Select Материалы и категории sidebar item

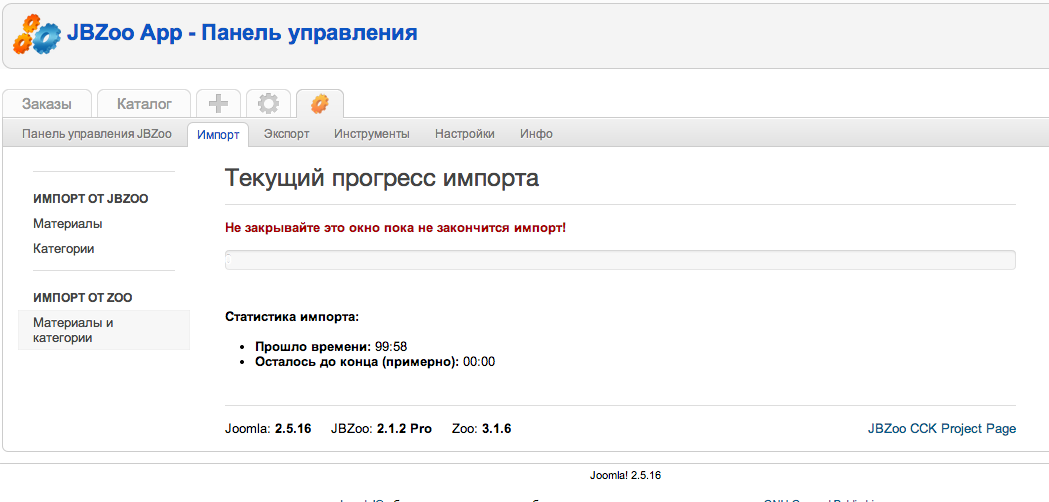[73, 330]
